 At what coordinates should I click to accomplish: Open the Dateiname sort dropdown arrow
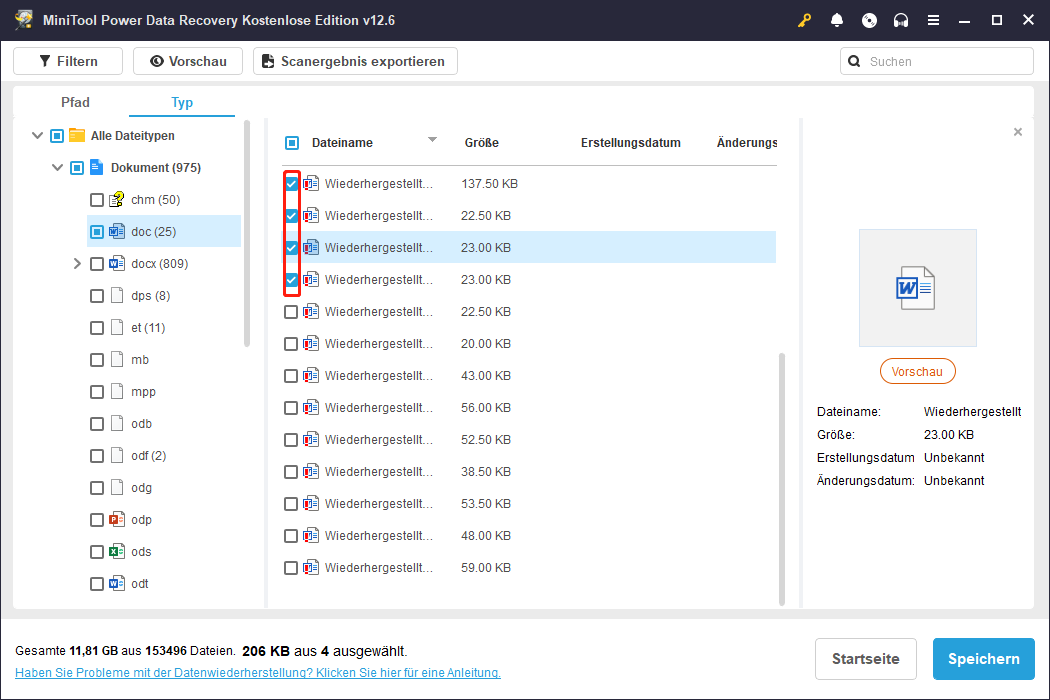[x=433, y=140]
